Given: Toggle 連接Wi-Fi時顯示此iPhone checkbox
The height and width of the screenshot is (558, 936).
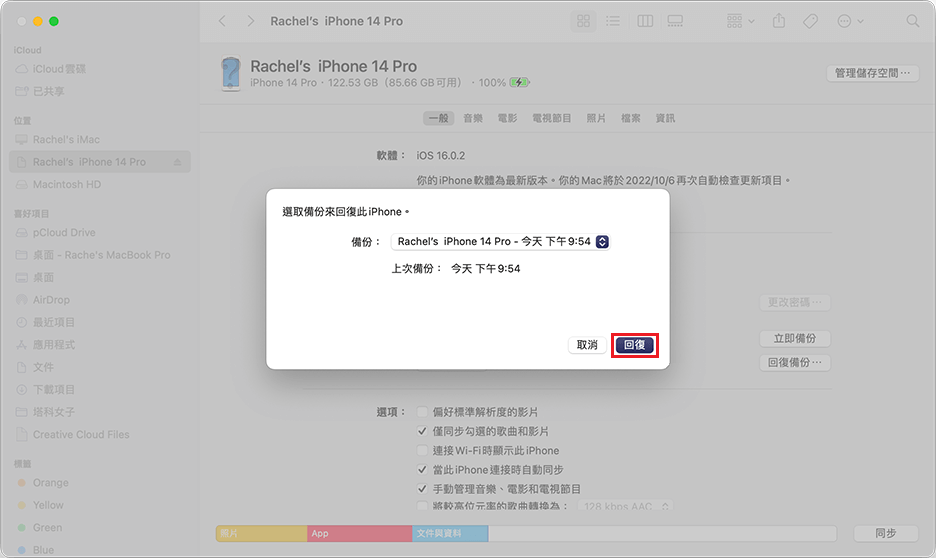Looking at the screenshot, I should pyautogui.click(x=422, y=450).
